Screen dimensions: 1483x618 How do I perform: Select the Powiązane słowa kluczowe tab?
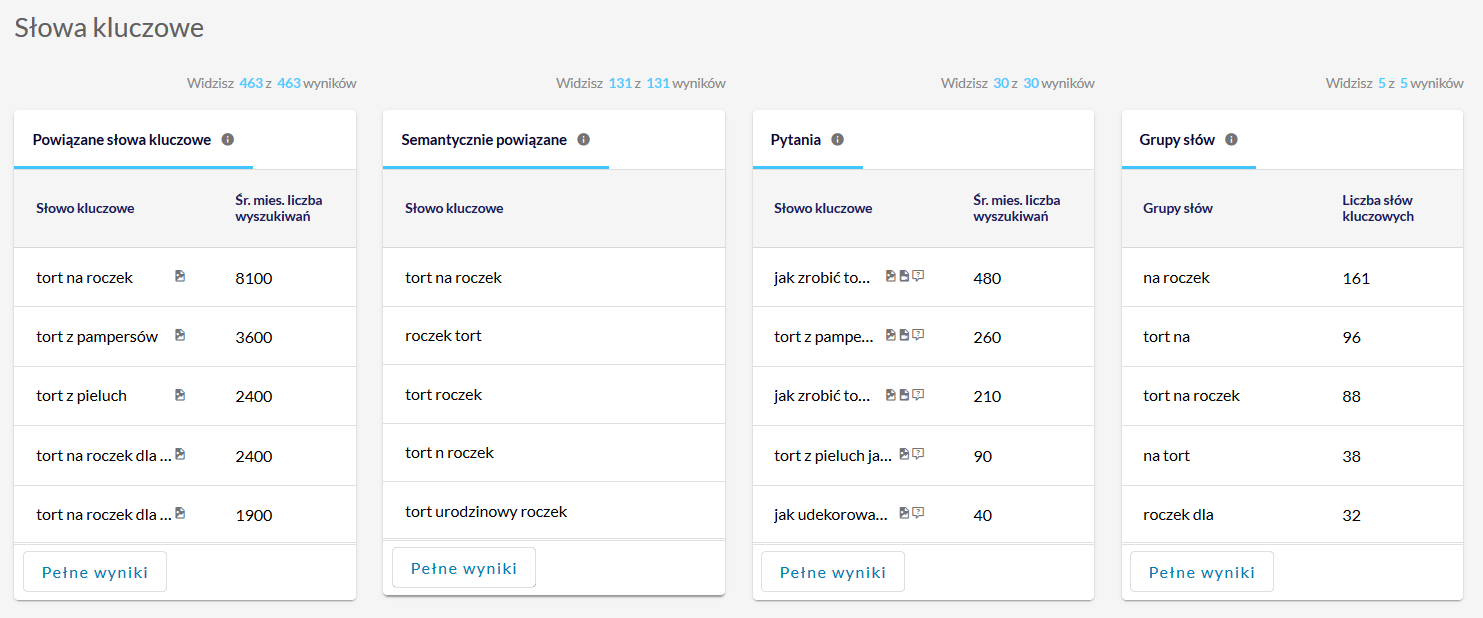pos(122,140)
